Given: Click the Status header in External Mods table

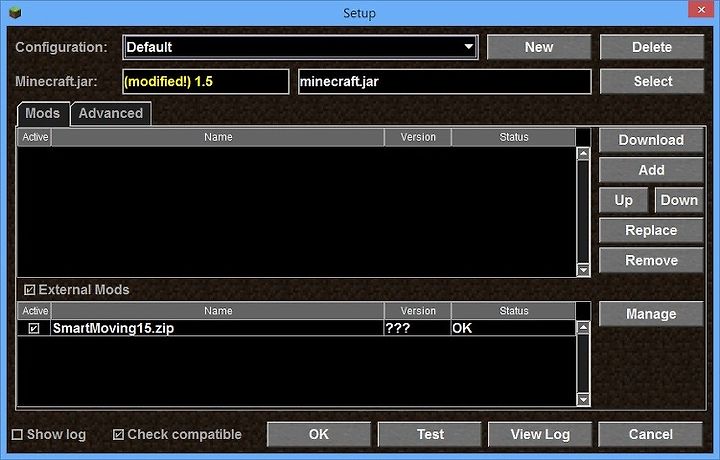Looking at the screenshot, I should point(514,311).
